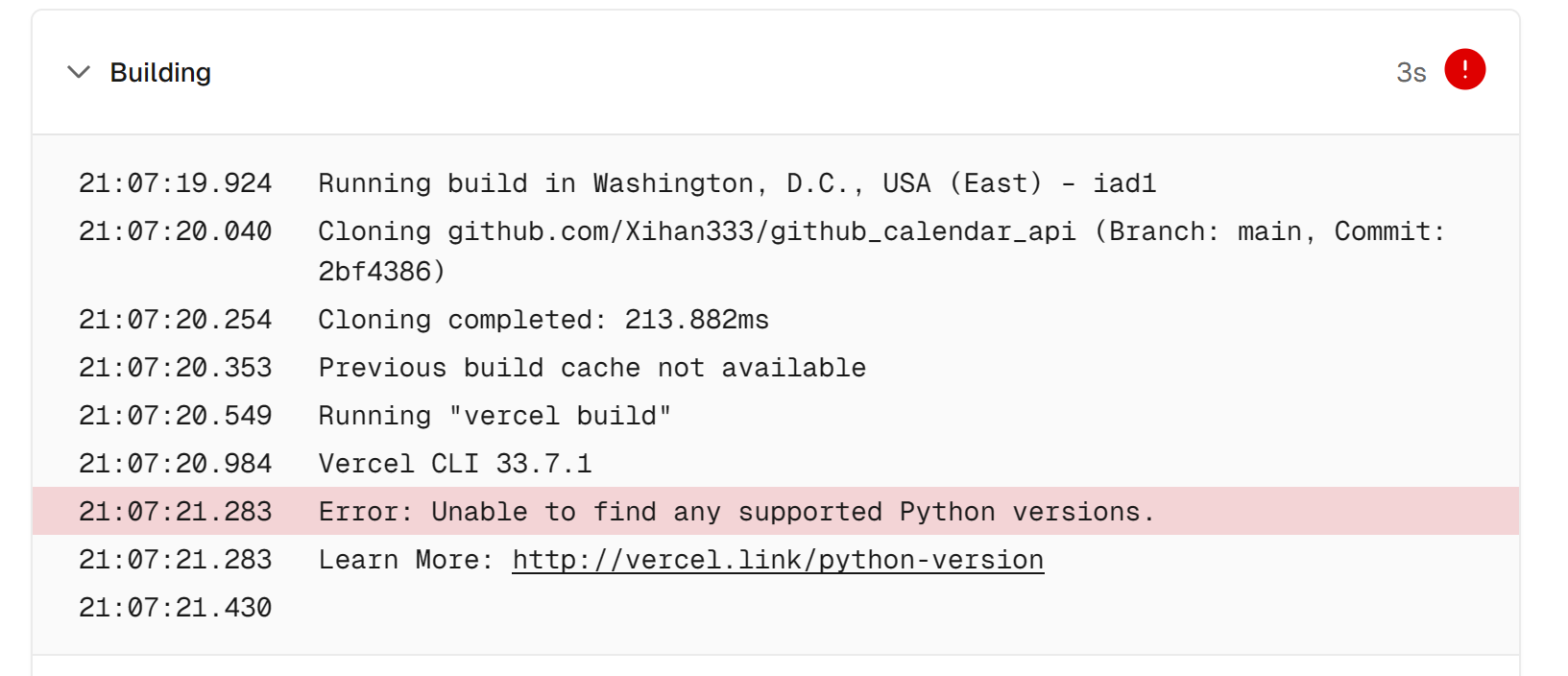
Task: Click the Running "vercel build" log line
Action: click(x=495, y=416)
